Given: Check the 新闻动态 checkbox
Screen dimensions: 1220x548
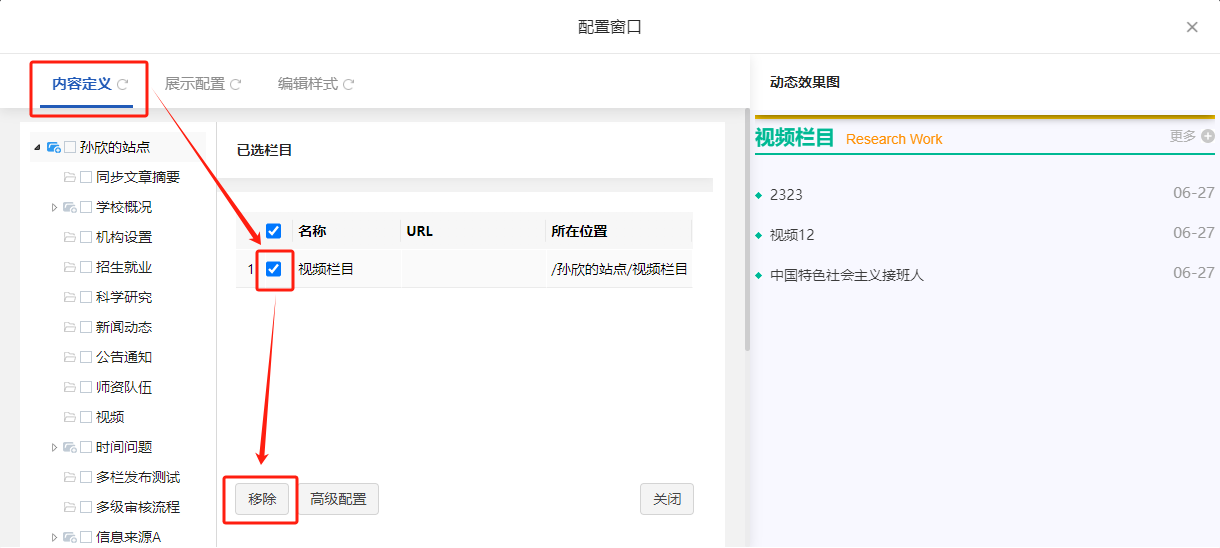Looking at the screenshot, I should [x=86, y=327].
